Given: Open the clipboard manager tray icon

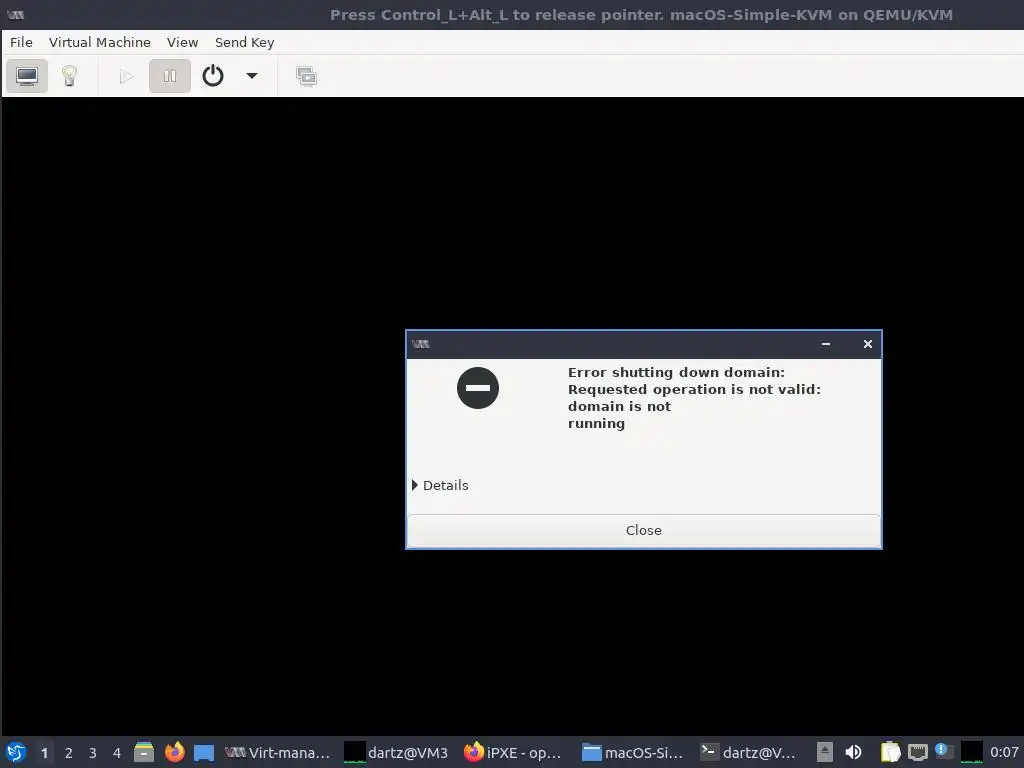Looking at the screenshot, I should (890, 752).
